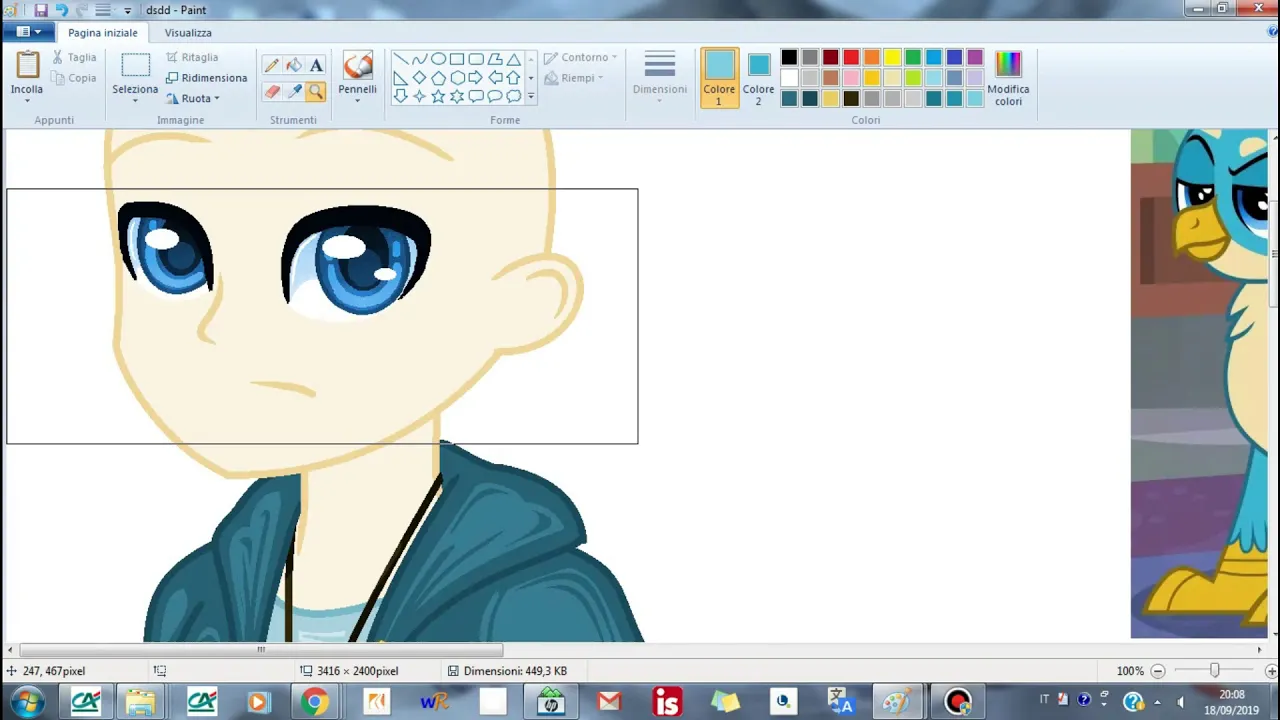Pick the red color swatch
Viewport: 1280px width, 720px height.
851,57
